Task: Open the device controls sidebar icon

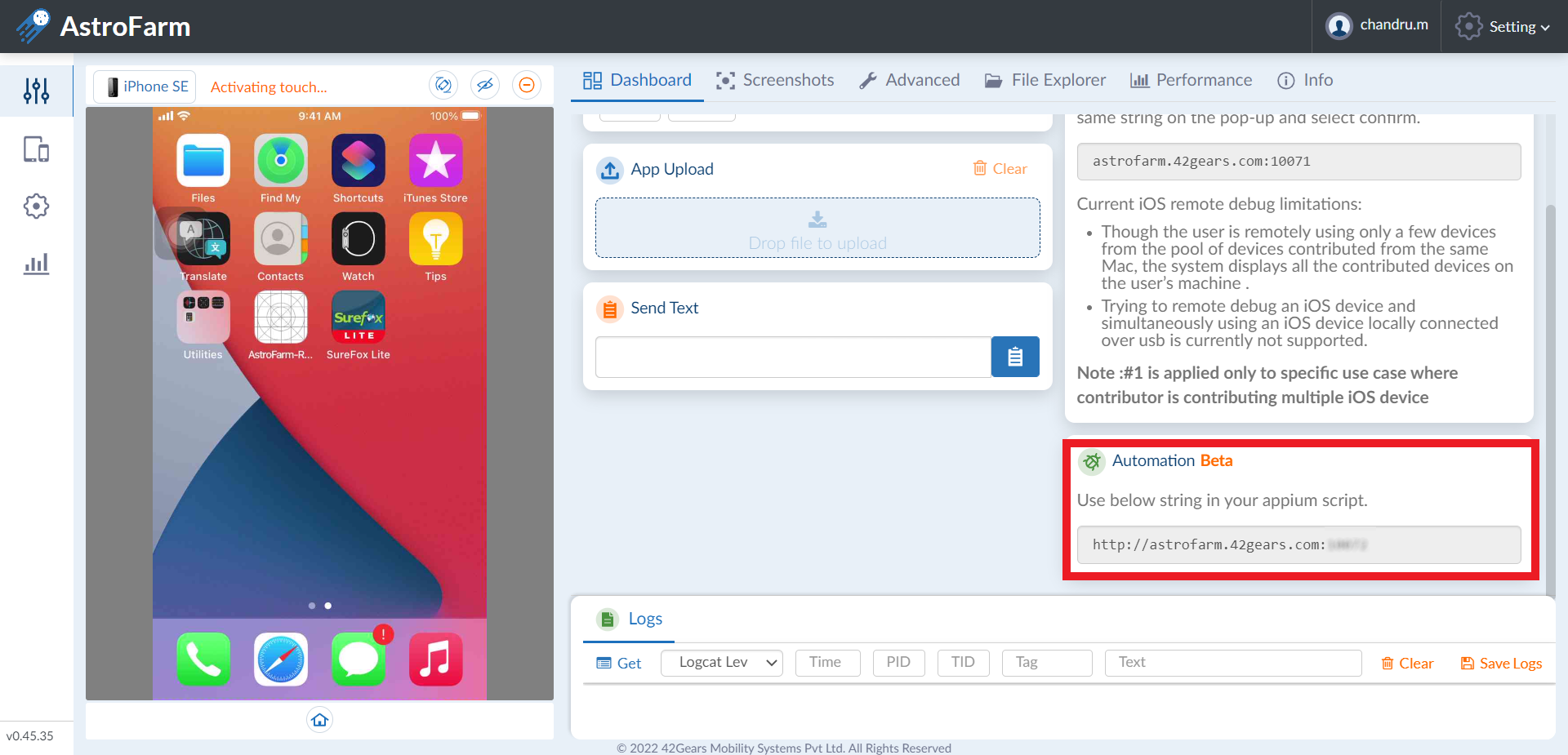Action: coord(36,91)
